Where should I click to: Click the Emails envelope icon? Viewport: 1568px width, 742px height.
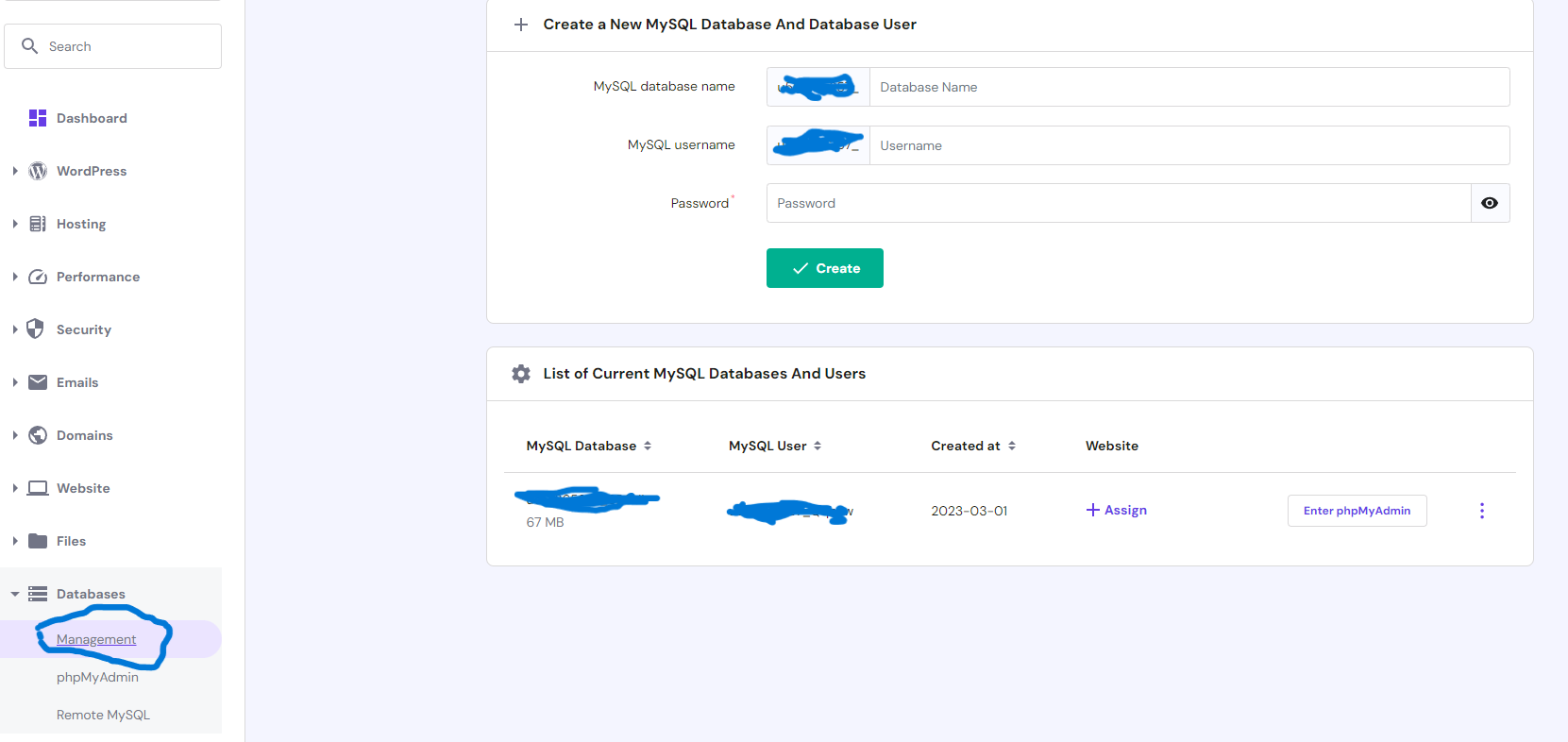click(x=38, y=382)
